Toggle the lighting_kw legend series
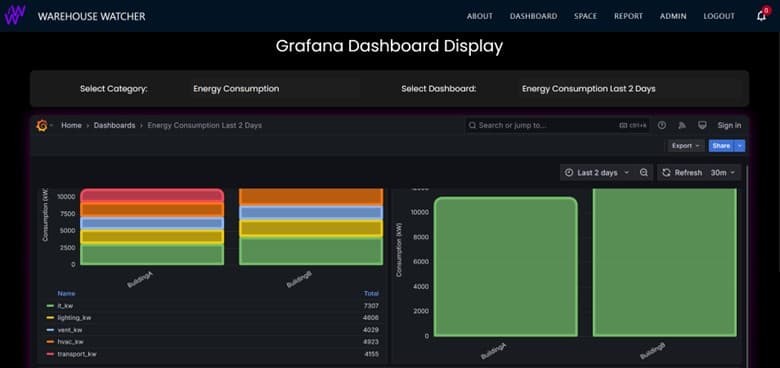Screen dimensions: 780x368 point(74,318)
